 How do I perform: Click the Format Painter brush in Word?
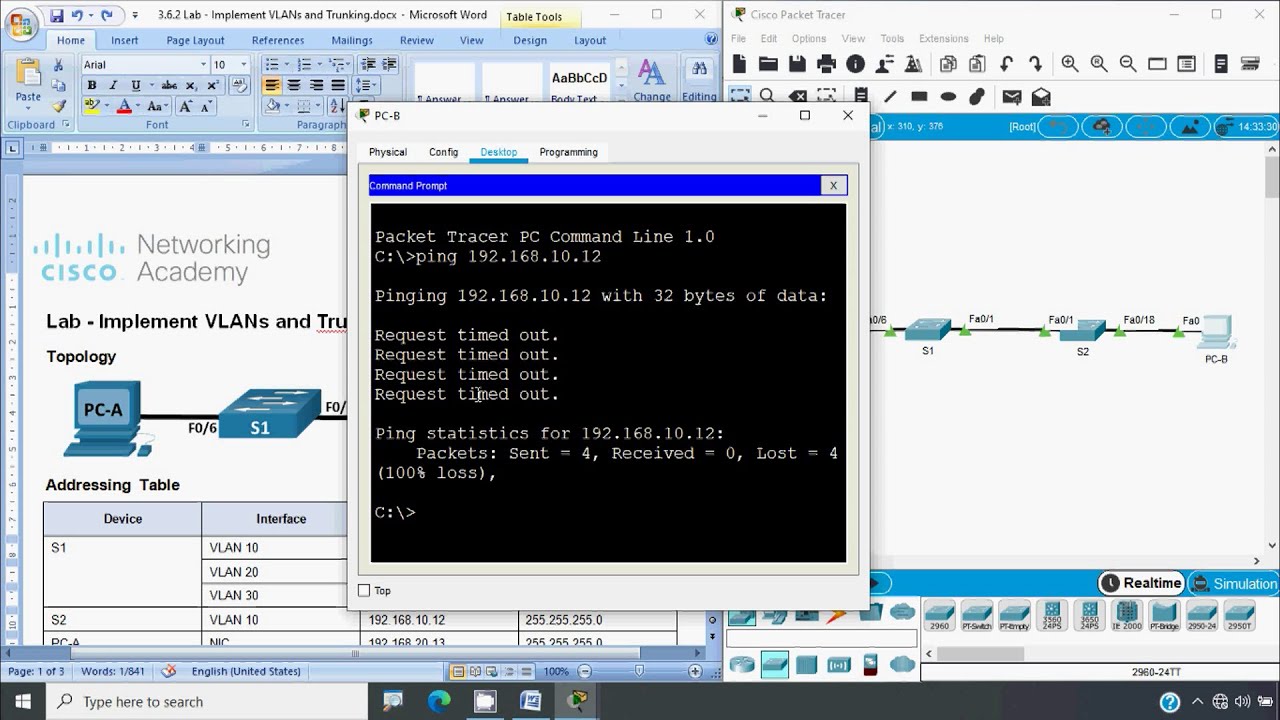pos(59,106)
